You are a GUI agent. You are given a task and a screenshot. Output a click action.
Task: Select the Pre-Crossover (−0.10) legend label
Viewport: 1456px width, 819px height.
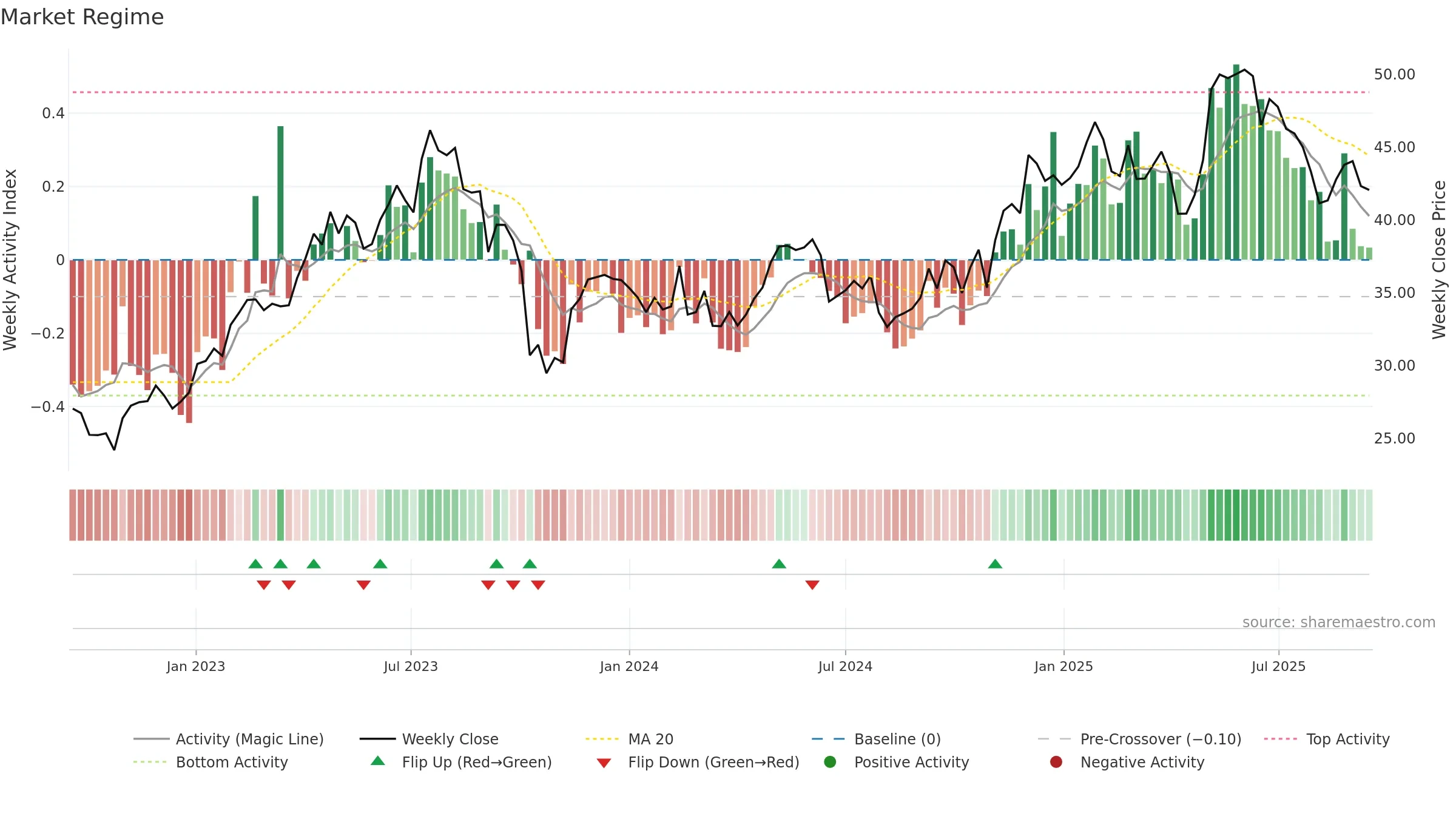[1161, 739]
